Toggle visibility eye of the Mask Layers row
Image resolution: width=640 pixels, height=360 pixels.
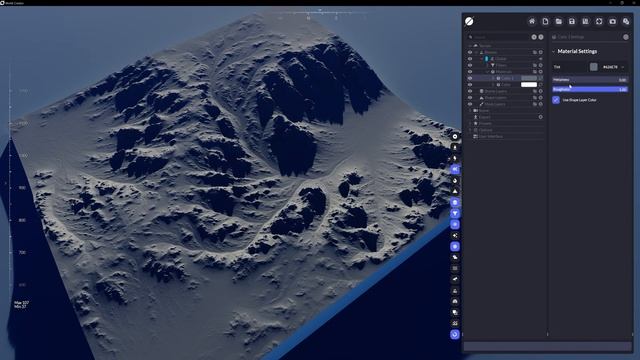[470, 104]
